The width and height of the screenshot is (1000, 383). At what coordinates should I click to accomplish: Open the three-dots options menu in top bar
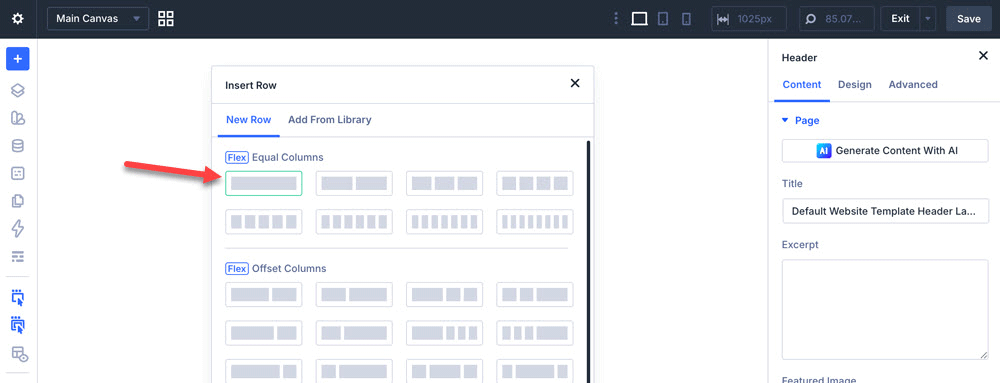616,19
